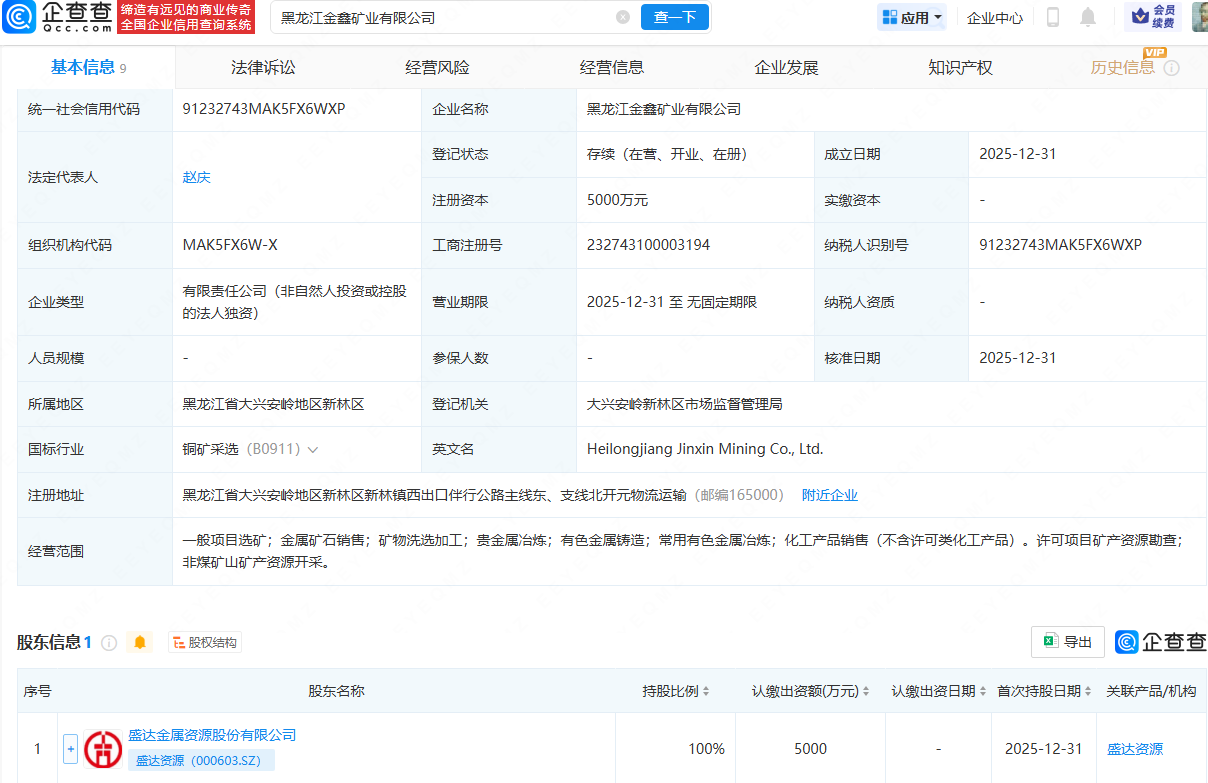
Task: Click the bell icon next to 股东信息
Action: point(140,642)
